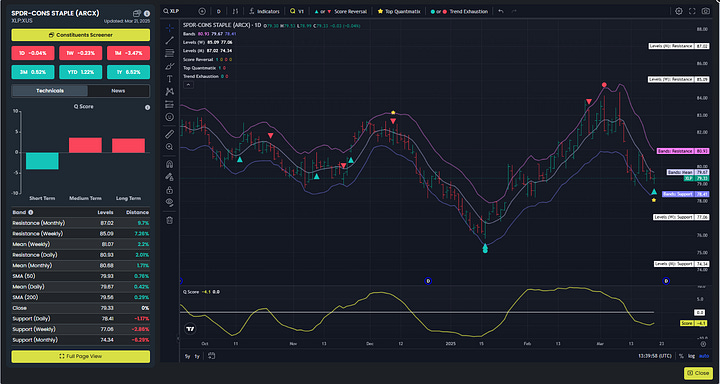Select the crosshair cursor tool
The image size is (720, 384).
[x=169, y=28]
